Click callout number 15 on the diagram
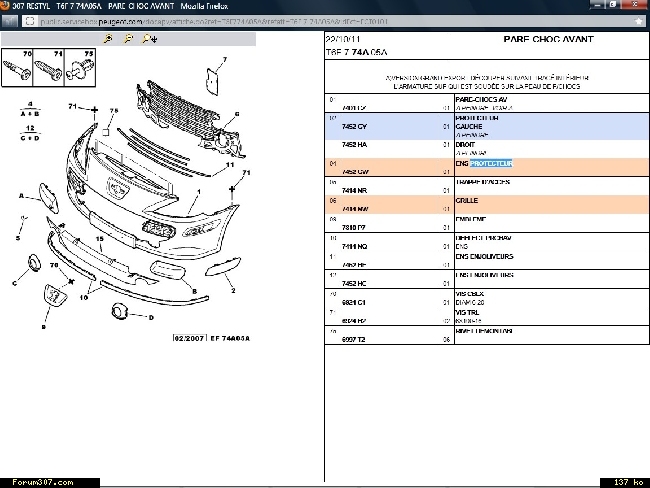The width and height of the screenshot is (650, 488). [x=99, y=239]
